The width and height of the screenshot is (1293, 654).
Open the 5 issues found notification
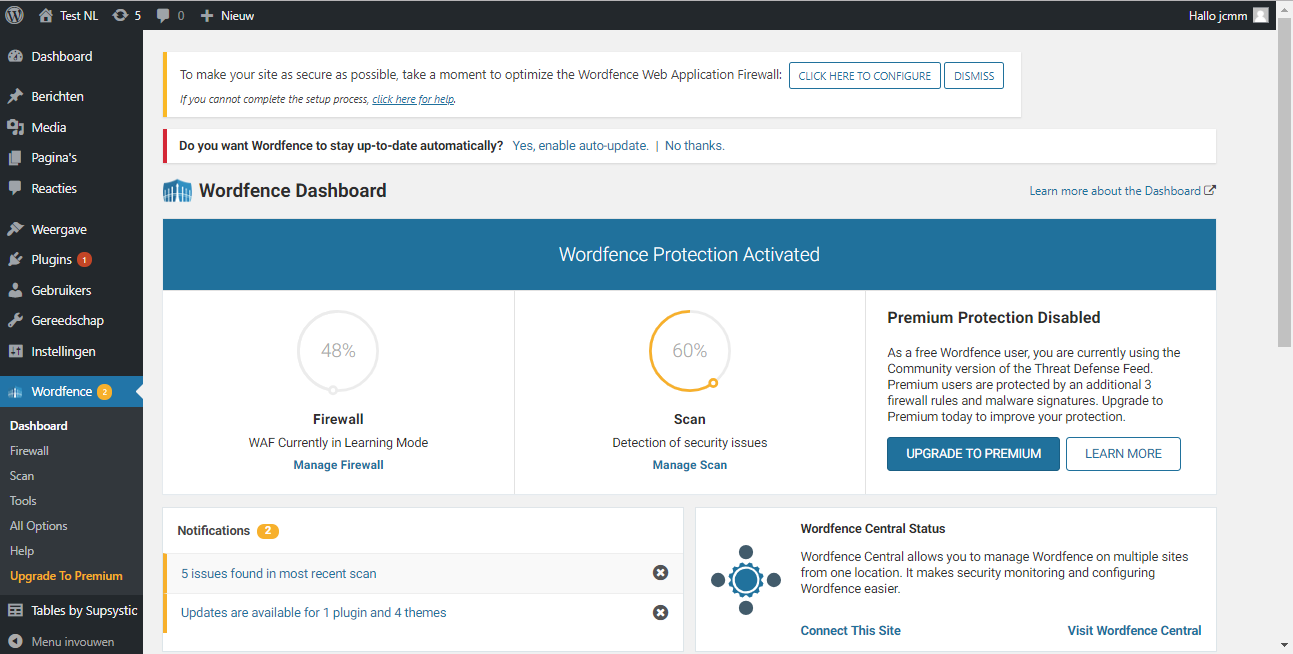click(279, 574)
